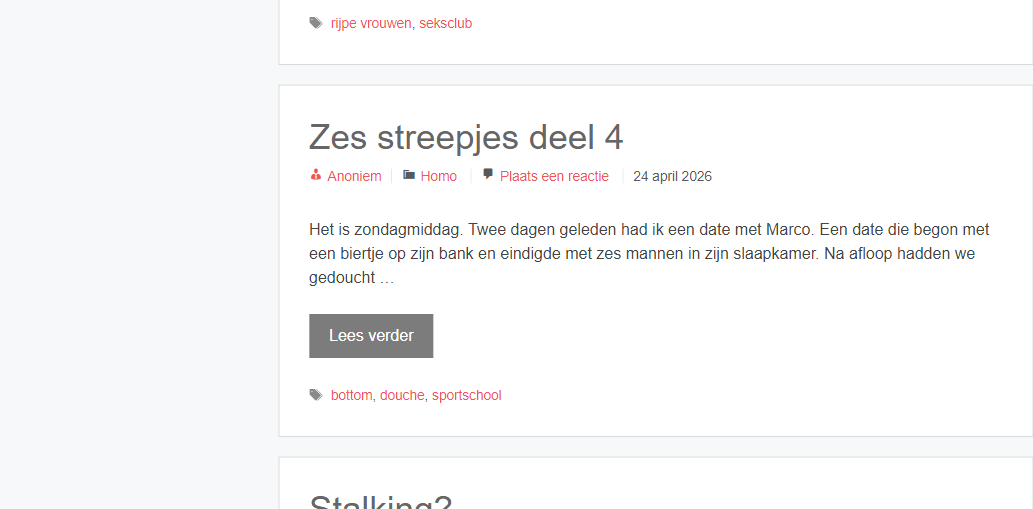
Task: Select Plaats een reactie link
Action: click(x=554, y=176)
